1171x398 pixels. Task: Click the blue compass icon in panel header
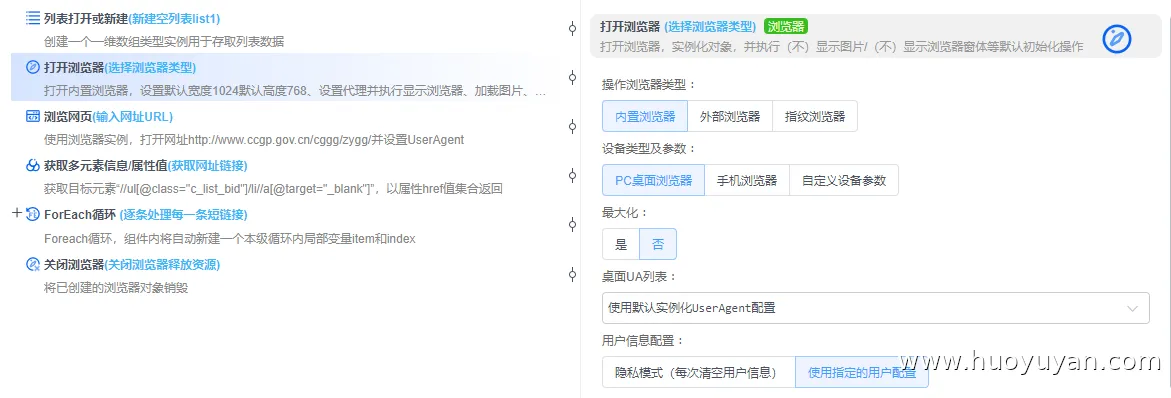(x=1117, y=38)
